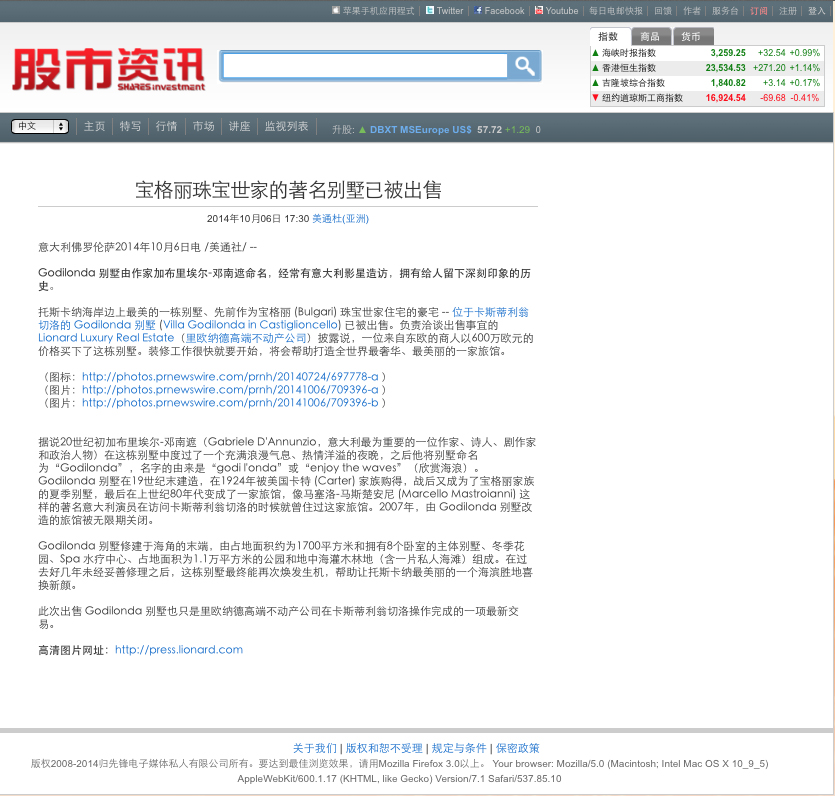The width and height of the screenshot is (835, 796).
Task: Click the magnifier search button
Action: pyautogui.click(x=524, y=66)
